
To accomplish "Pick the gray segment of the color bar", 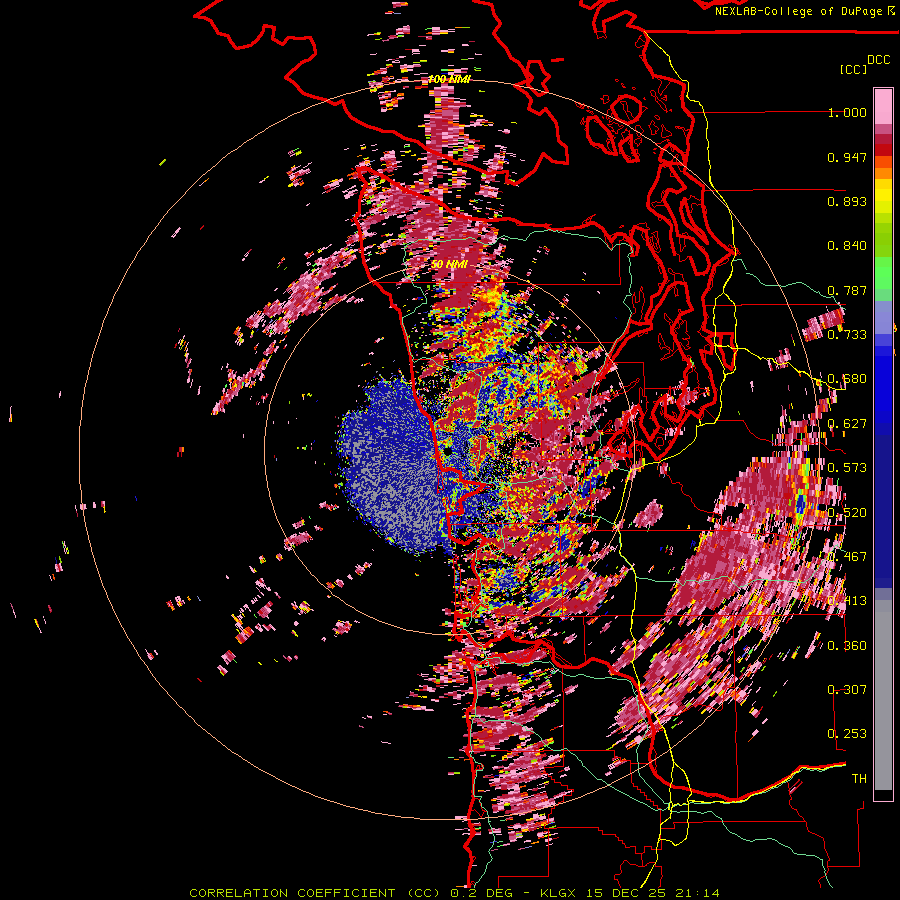I will [883, 695].
